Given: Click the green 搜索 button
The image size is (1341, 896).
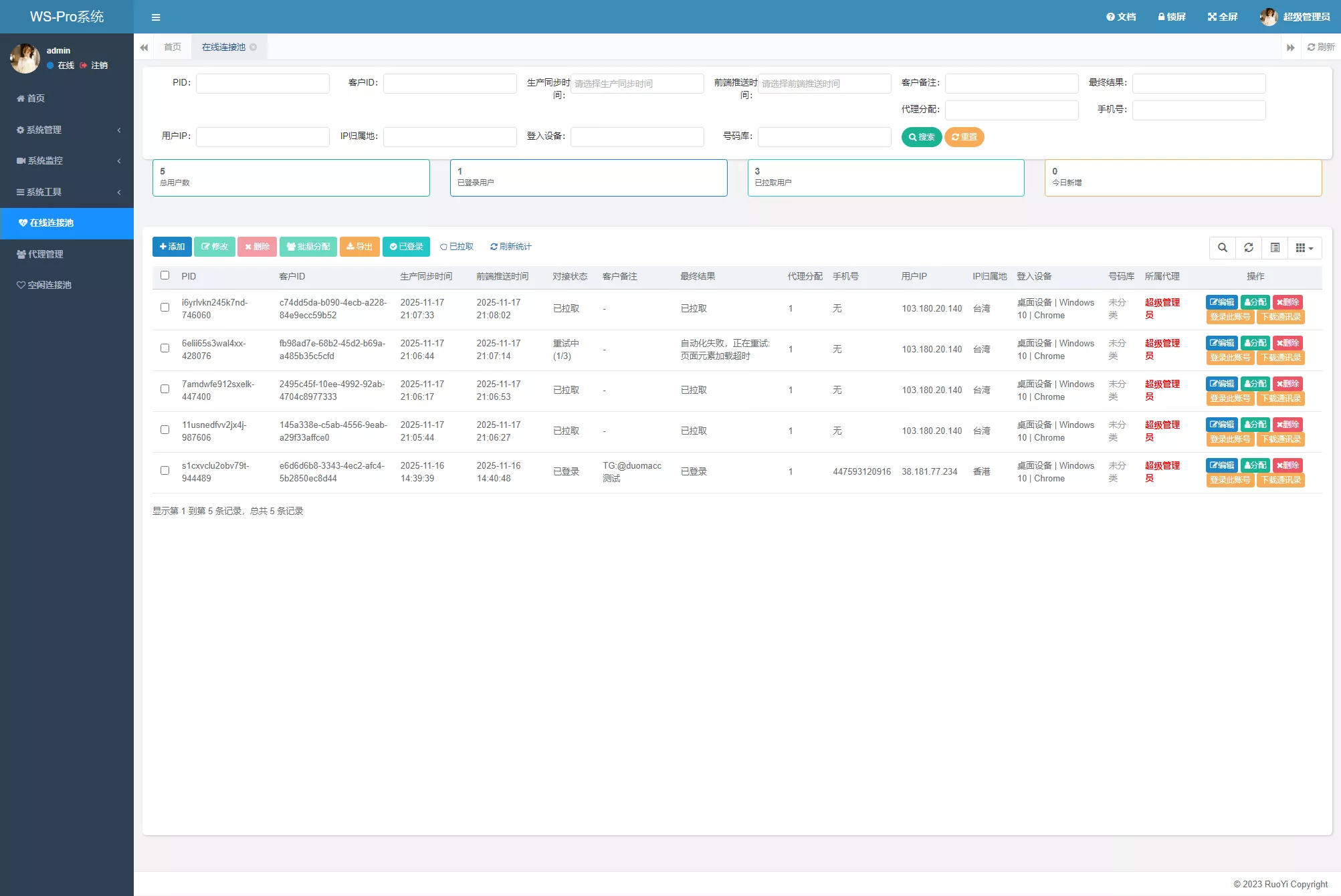Looking at the screenshot, I should pos(921,137).
